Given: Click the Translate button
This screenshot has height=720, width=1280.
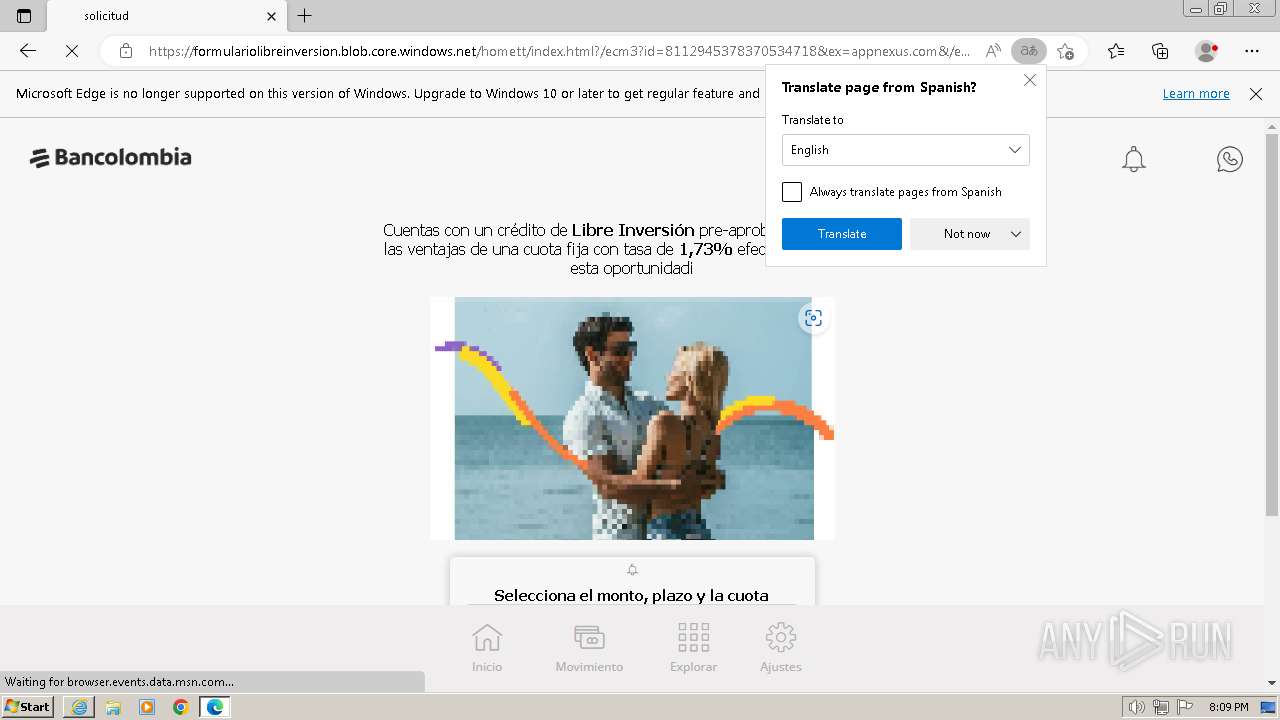Looking at the screenshot, I should point(842,234).
